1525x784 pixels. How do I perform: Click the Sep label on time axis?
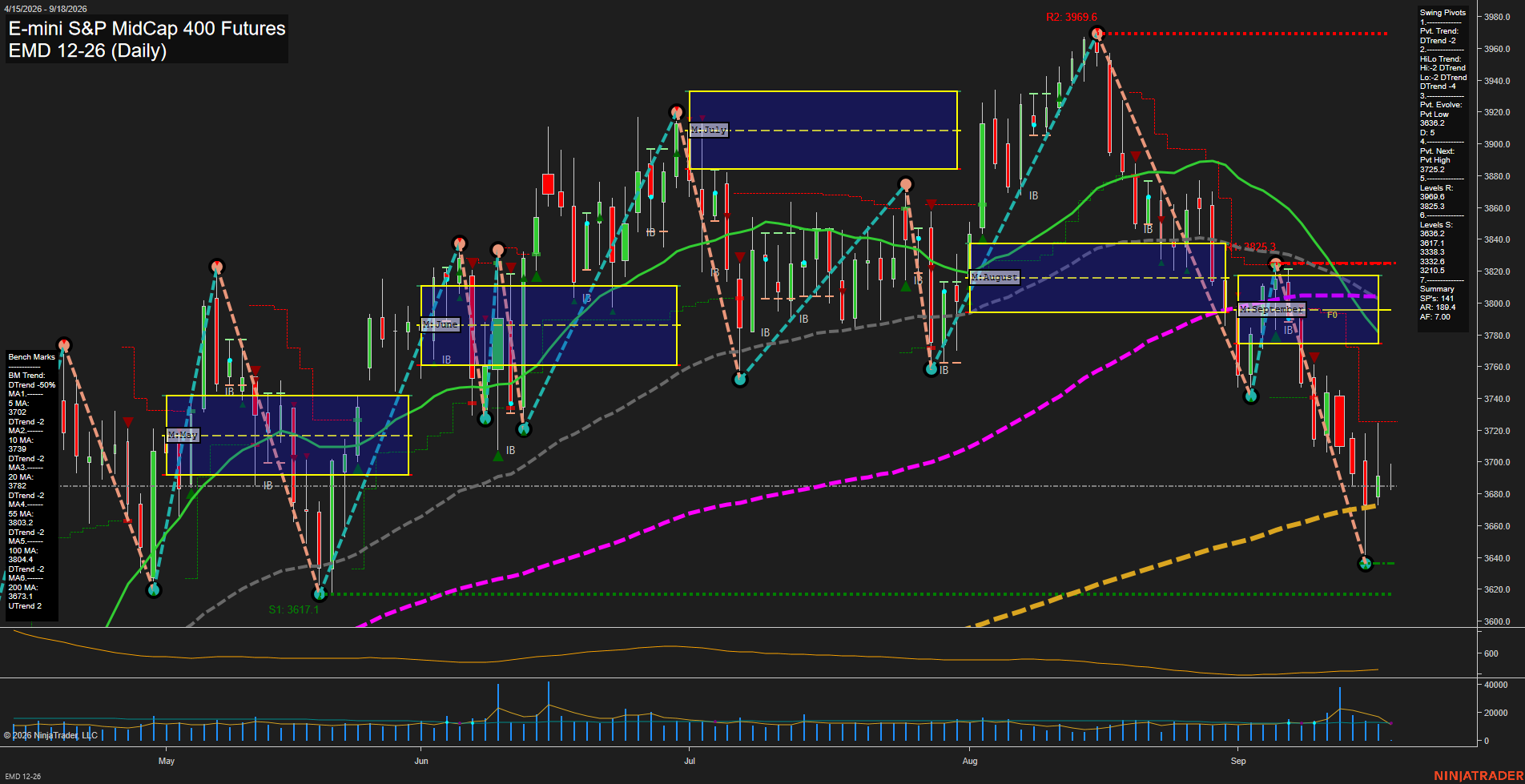click(x=1238, y=761)
